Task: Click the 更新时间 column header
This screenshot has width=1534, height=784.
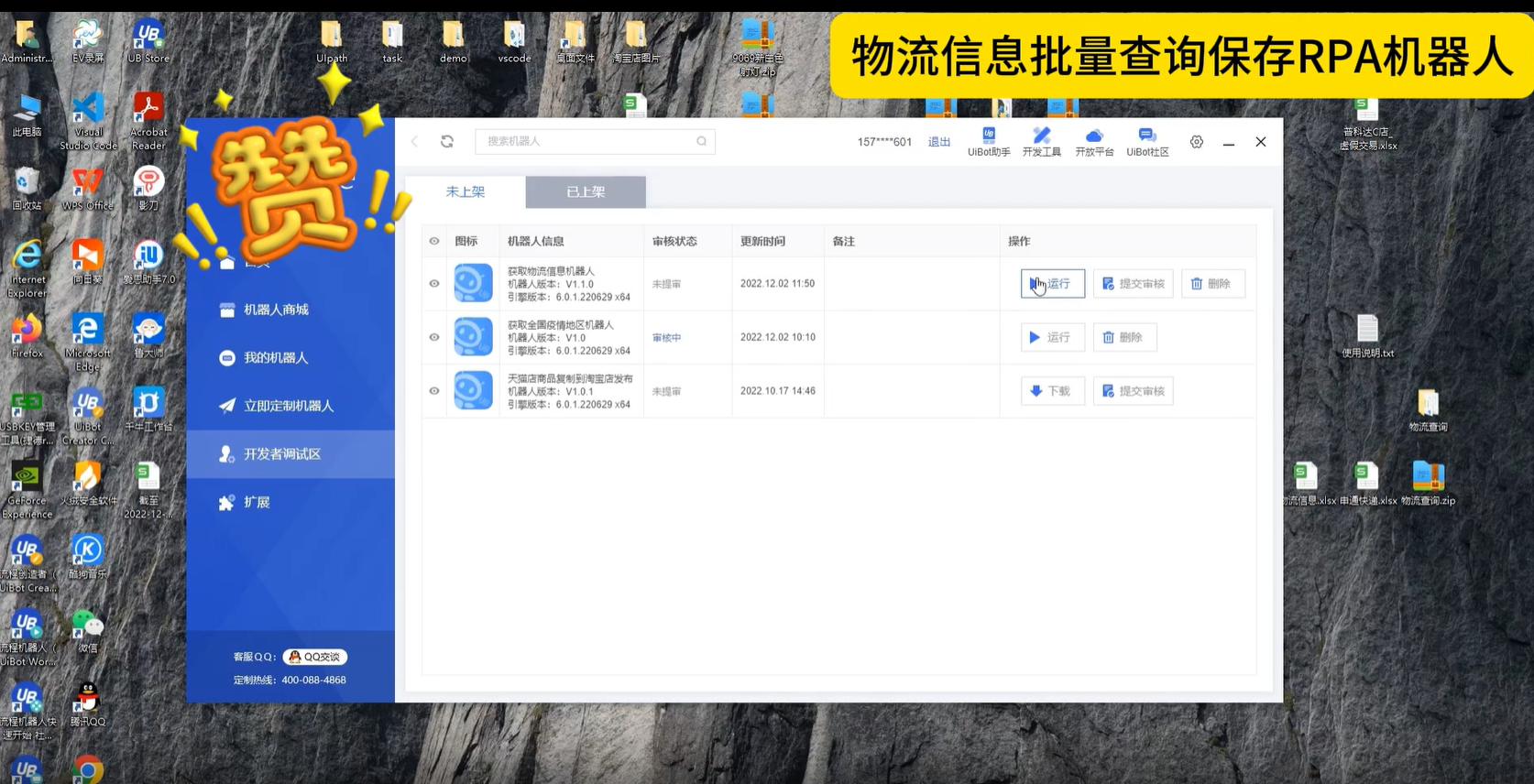Action: (x=762, y=241)
